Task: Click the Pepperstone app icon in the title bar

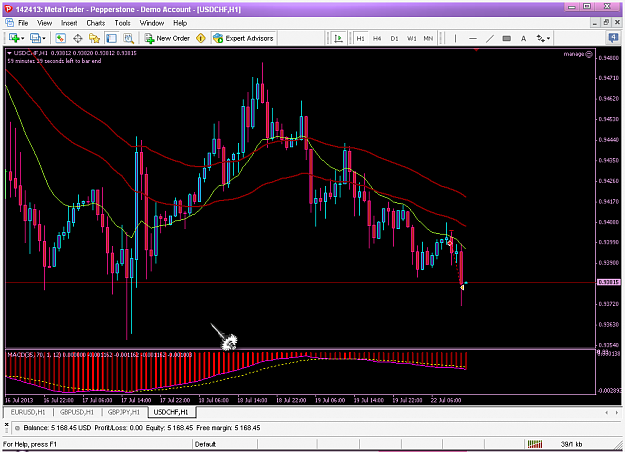Action: coord(8,8)
